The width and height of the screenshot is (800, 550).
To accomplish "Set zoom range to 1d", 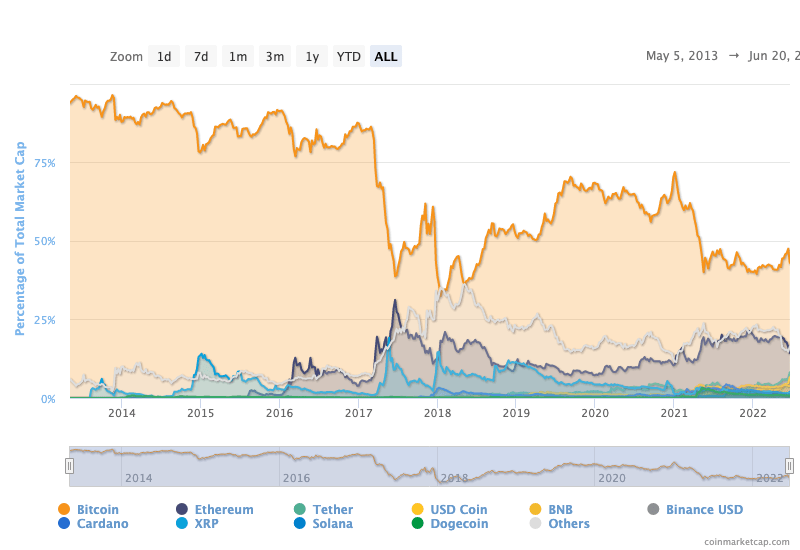I will pos(164,57).
